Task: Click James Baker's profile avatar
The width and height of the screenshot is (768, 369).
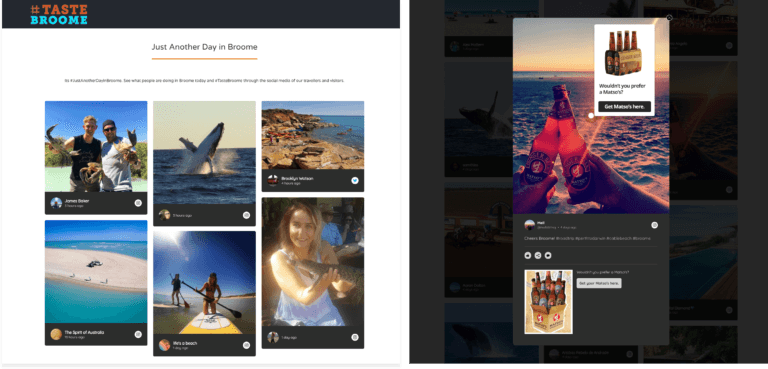Action: point(56,203)
